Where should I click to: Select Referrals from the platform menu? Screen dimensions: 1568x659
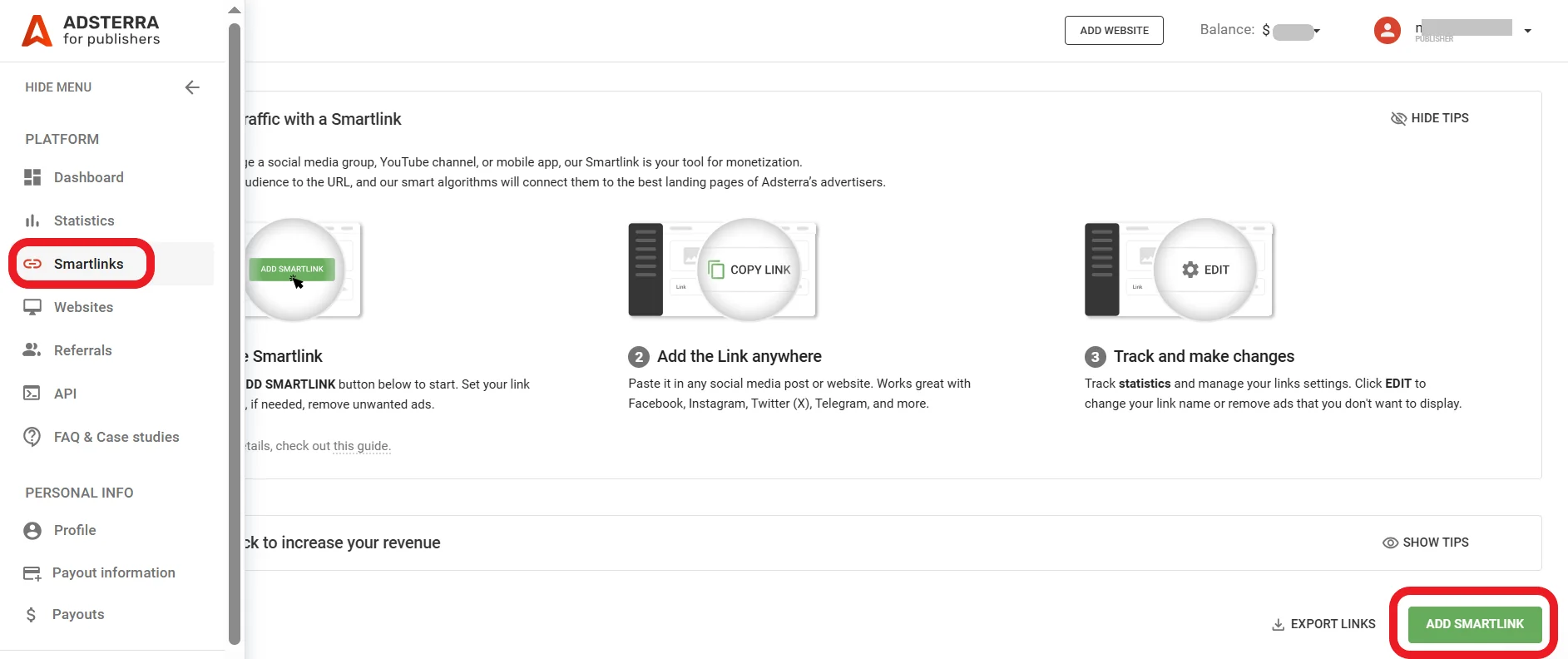(x=82, y=349)
